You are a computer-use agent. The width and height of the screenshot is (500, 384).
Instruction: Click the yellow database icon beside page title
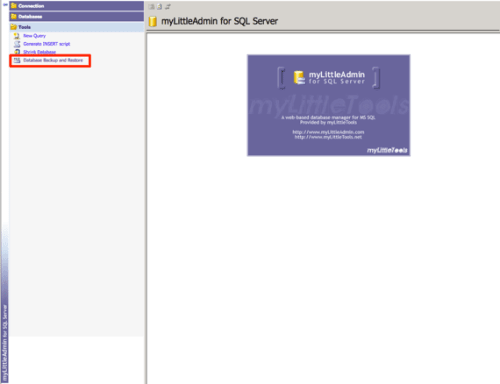[153, 21]
